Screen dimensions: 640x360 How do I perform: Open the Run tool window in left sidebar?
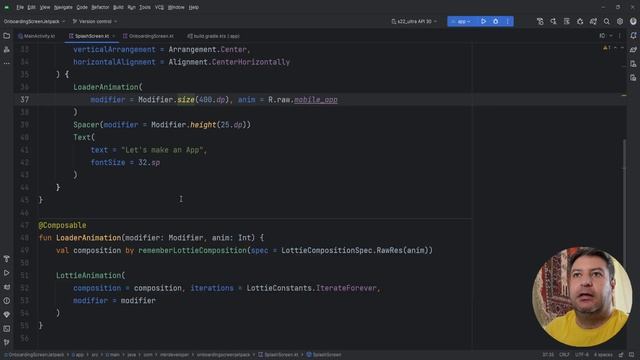pos(7,273)
